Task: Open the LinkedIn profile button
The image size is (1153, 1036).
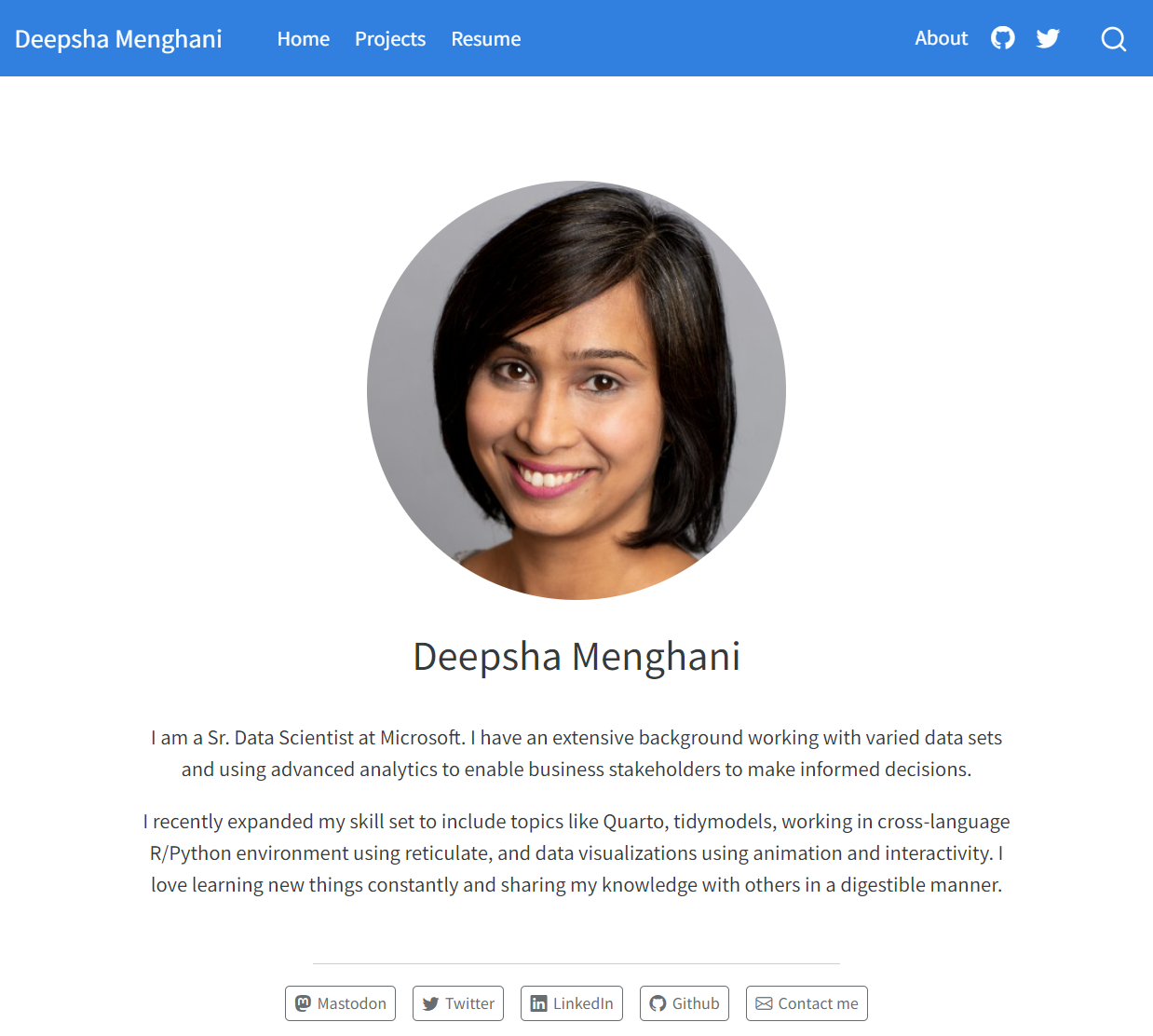Action: click(572, 1003)
